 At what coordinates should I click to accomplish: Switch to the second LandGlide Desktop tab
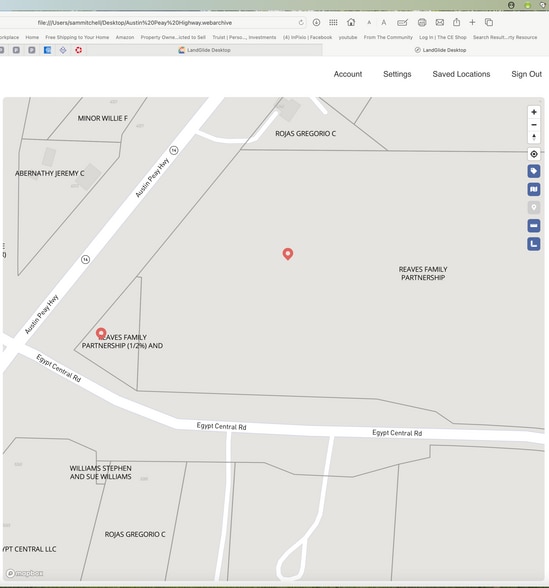440,50
